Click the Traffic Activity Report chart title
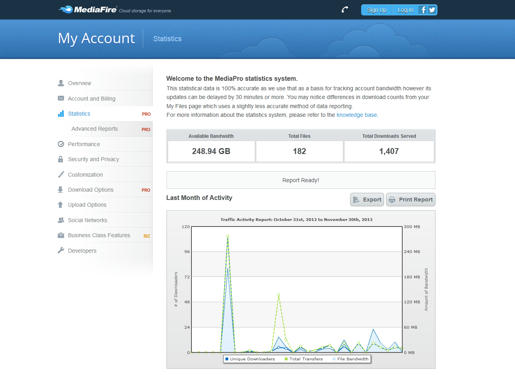 pyautogui.click(x=296, y=220)
